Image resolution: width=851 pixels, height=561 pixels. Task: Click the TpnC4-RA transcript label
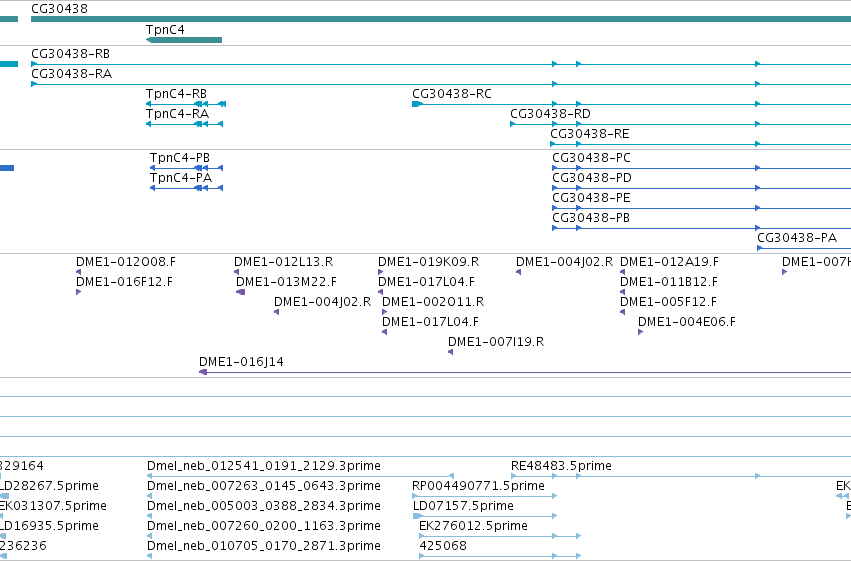177,114
